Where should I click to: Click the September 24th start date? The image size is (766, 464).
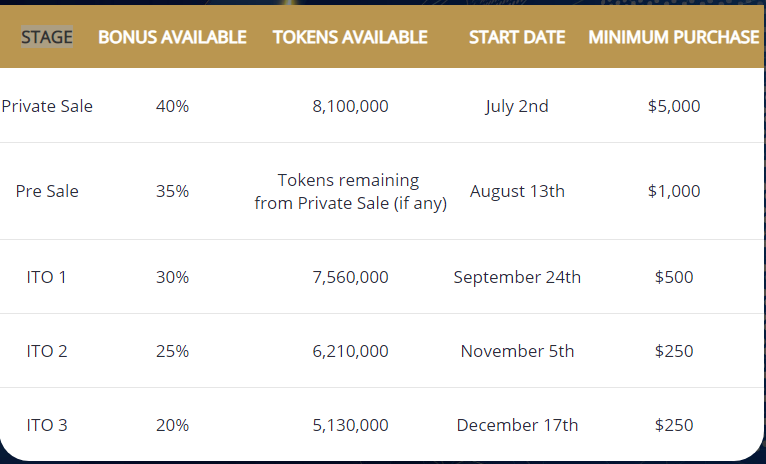tap(517, 277)
